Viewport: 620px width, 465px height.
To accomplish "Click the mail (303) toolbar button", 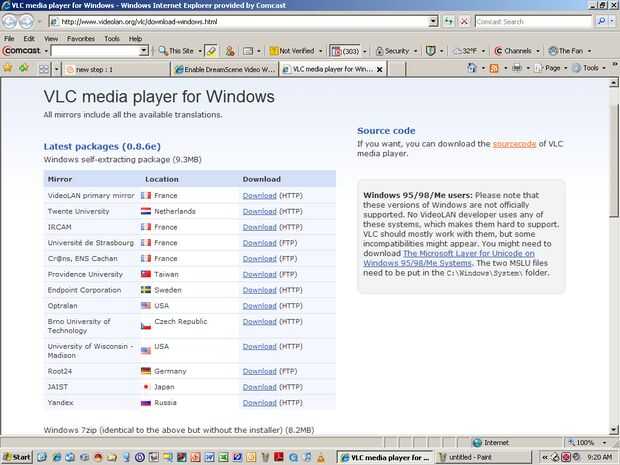I will (345, 51).
